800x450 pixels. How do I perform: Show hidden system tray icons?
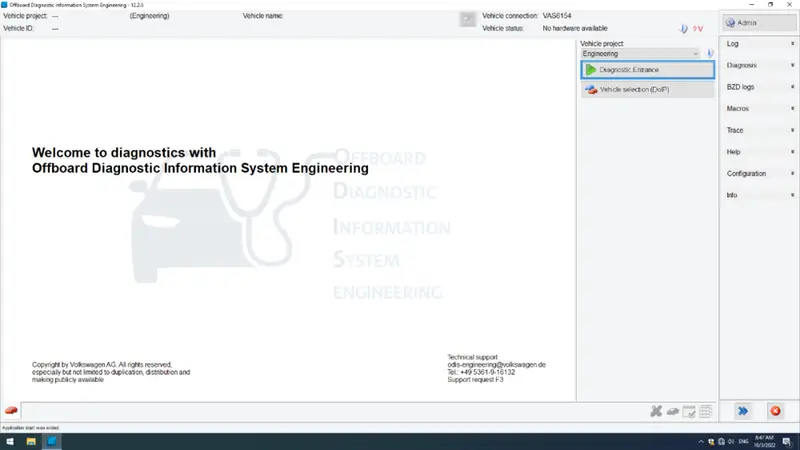point(701,442)
